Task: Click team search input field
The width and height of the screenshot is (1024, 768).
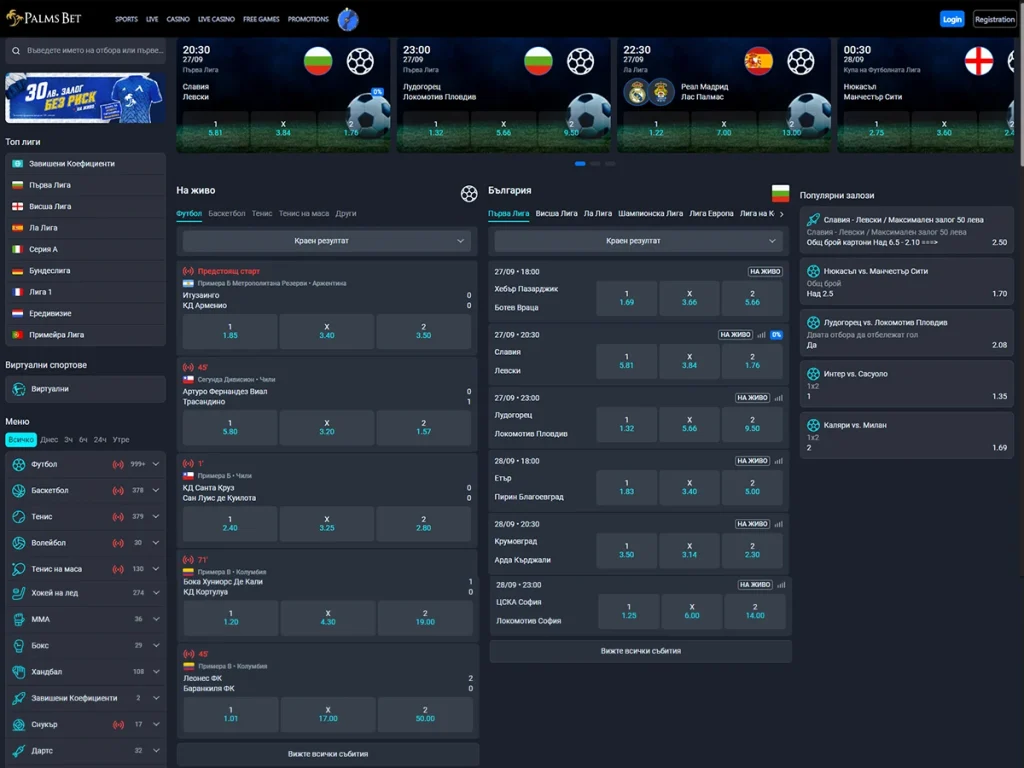Action: click(86, 50)
